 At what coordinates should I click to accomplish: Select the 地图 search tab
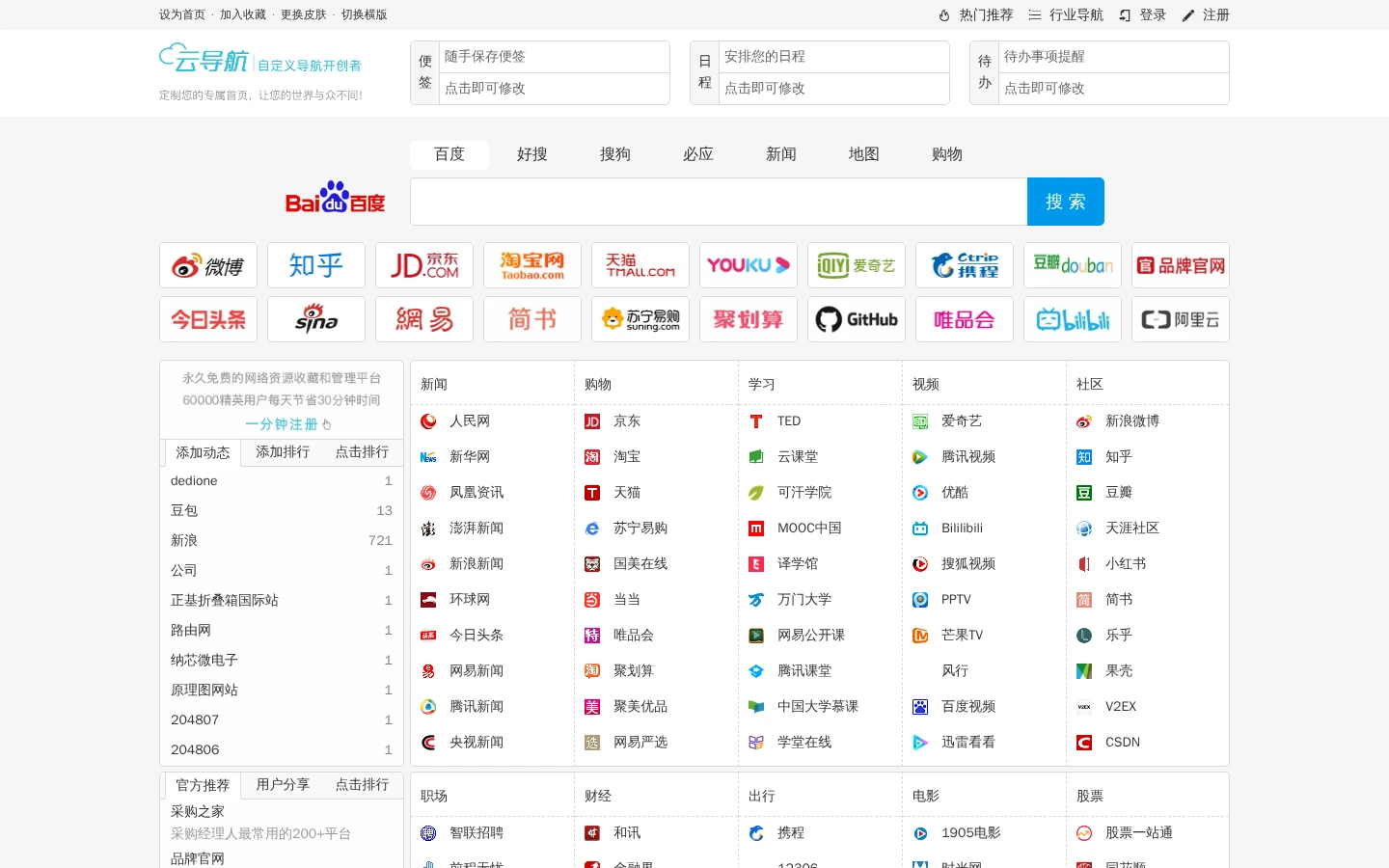coord(864,154)
